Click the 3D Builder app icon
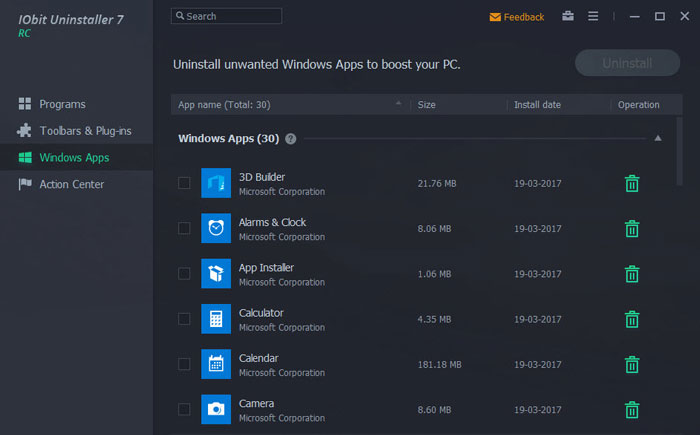Viewport: 700px width, 435px height. (216, 183)
